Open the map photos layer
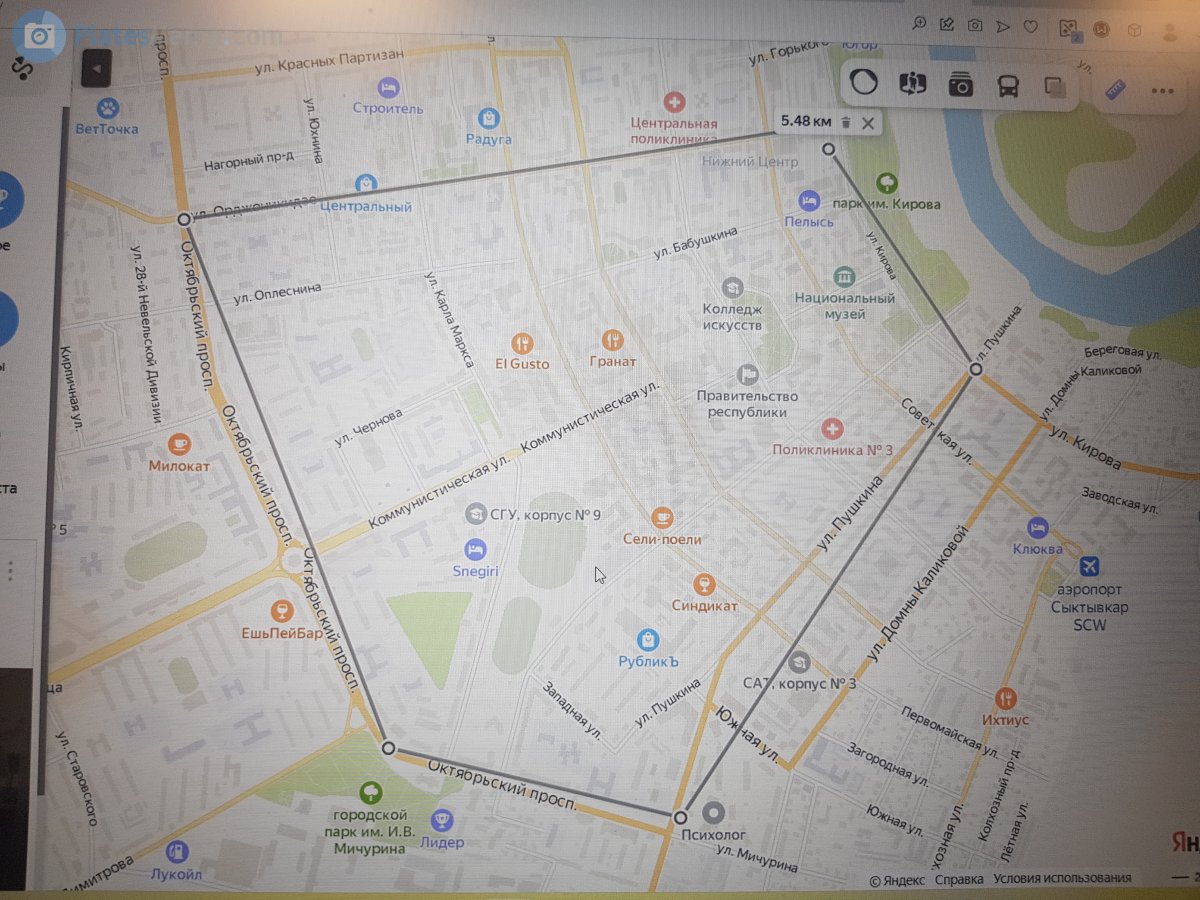Image resolution: width=1200 pixels, height=900 pixels. (x=961, y=85)
